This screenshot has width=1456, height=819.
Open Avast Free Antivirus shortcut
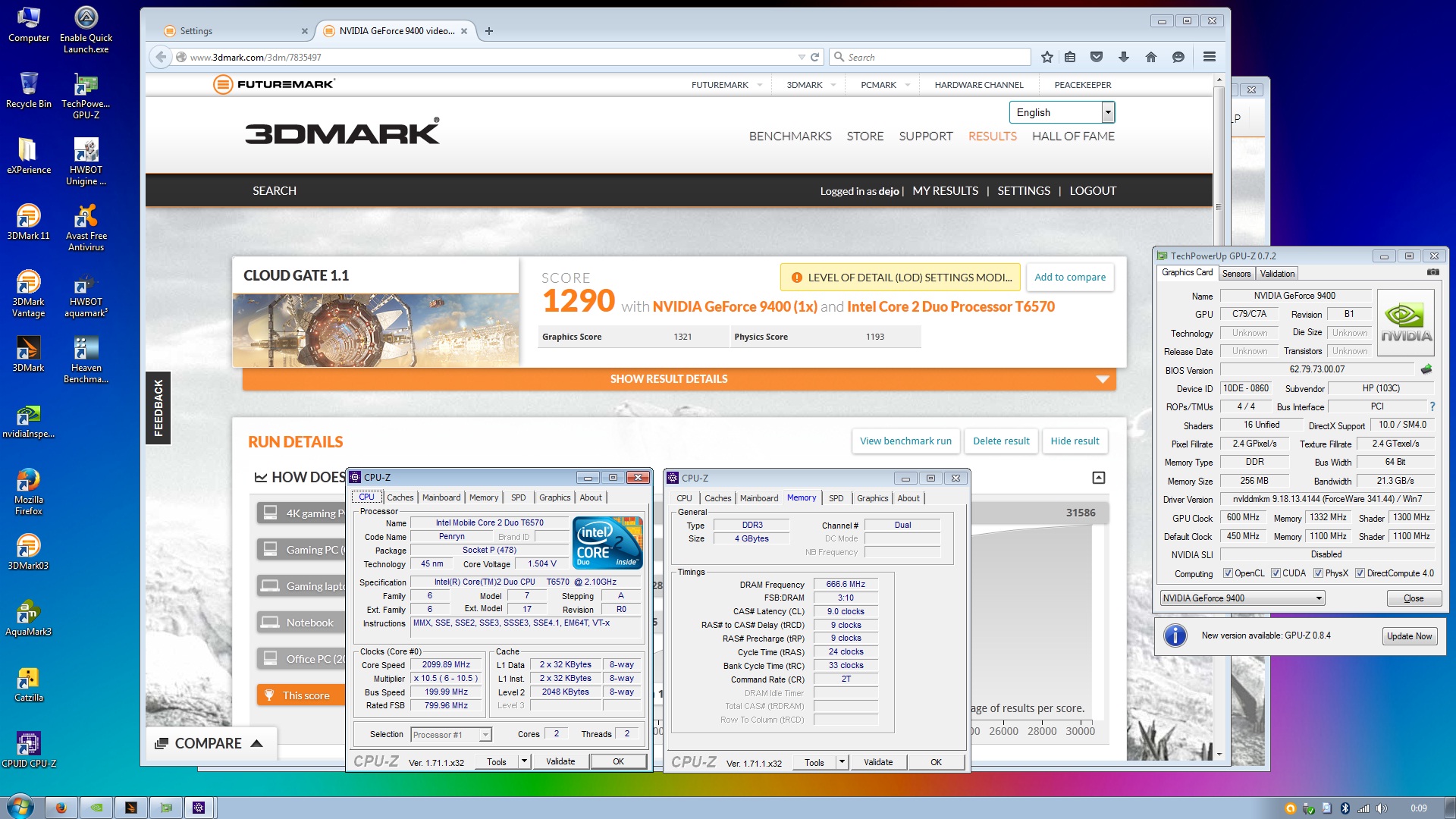(86, 228)
